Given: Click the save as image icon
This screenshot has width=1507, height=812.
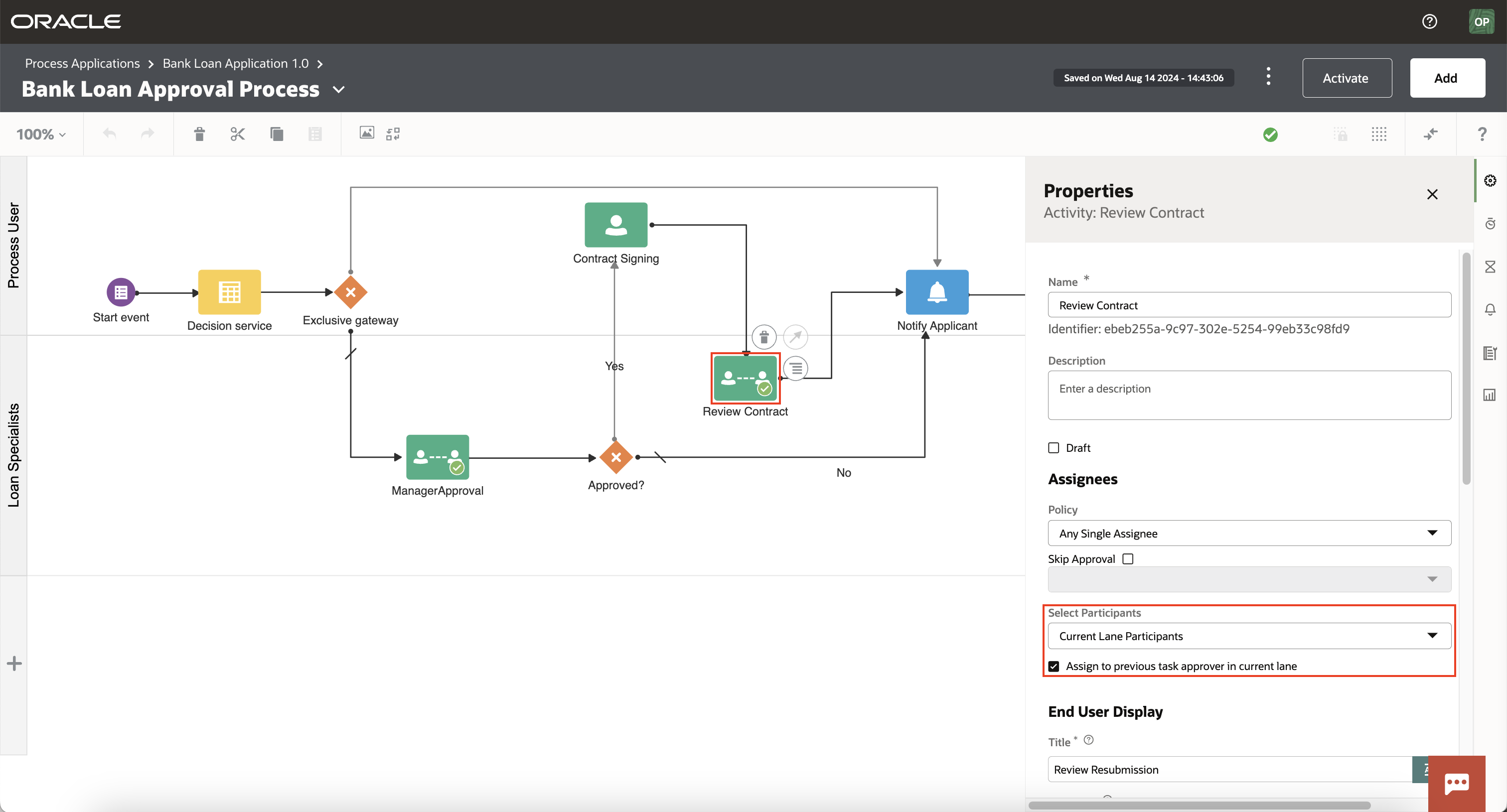Looking at the screenshot, I should [x=367, y=134].
